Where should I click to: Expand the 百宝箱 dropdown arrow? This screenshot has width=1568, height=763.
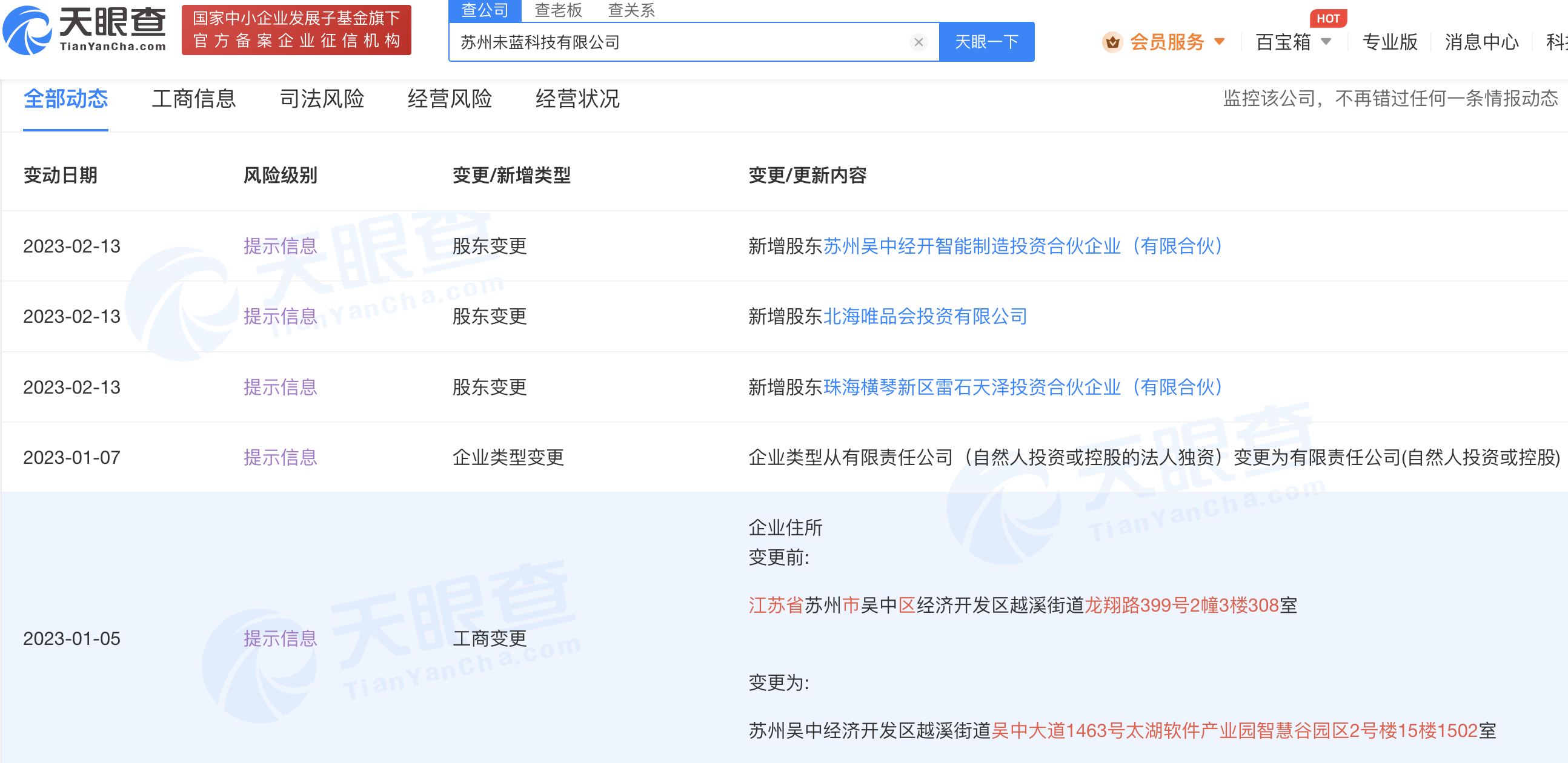pos(1326,42)
